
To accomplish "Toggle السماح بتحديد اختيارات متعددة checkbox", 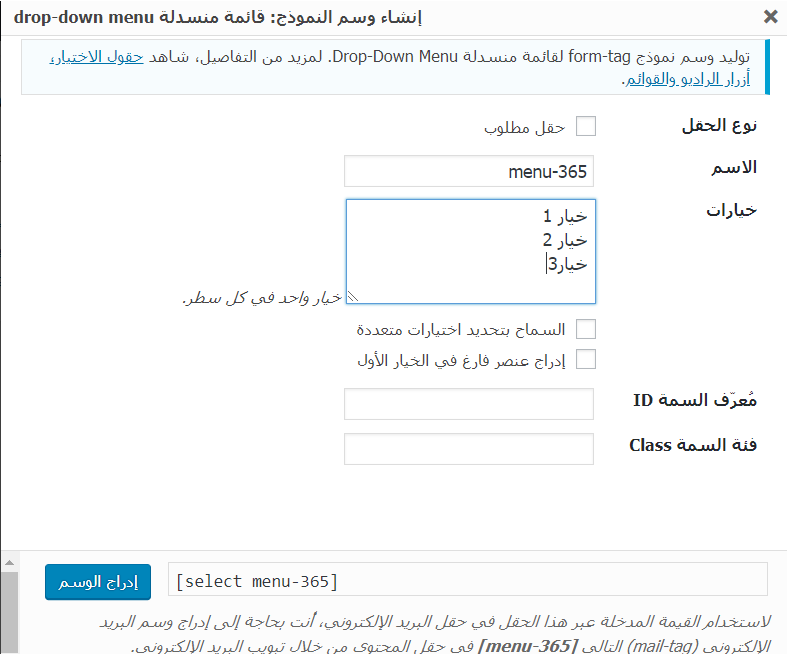I will coord(586,329).
